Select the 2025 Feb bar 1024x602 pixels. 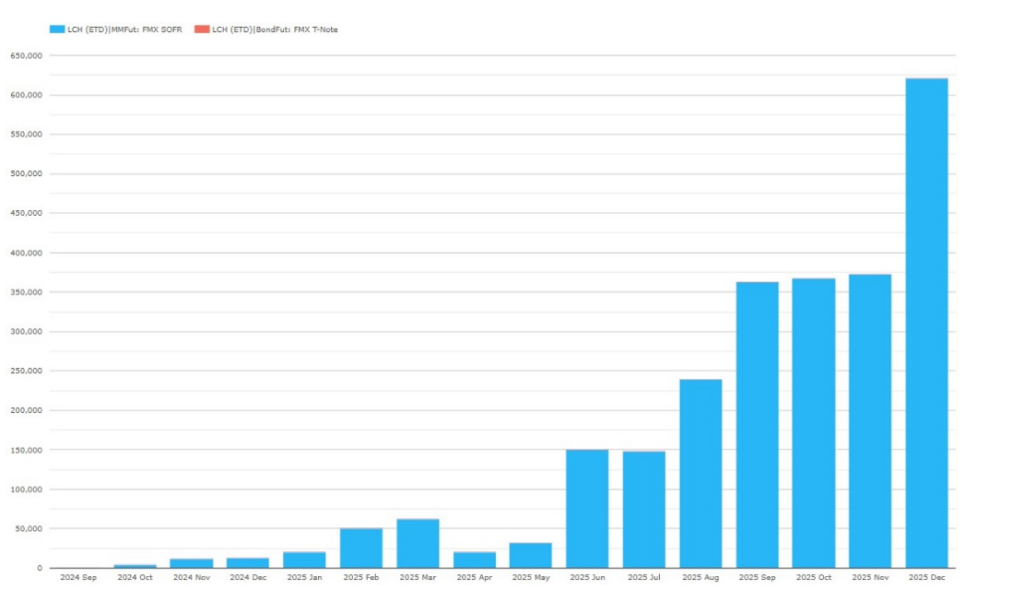click(361, 548)
